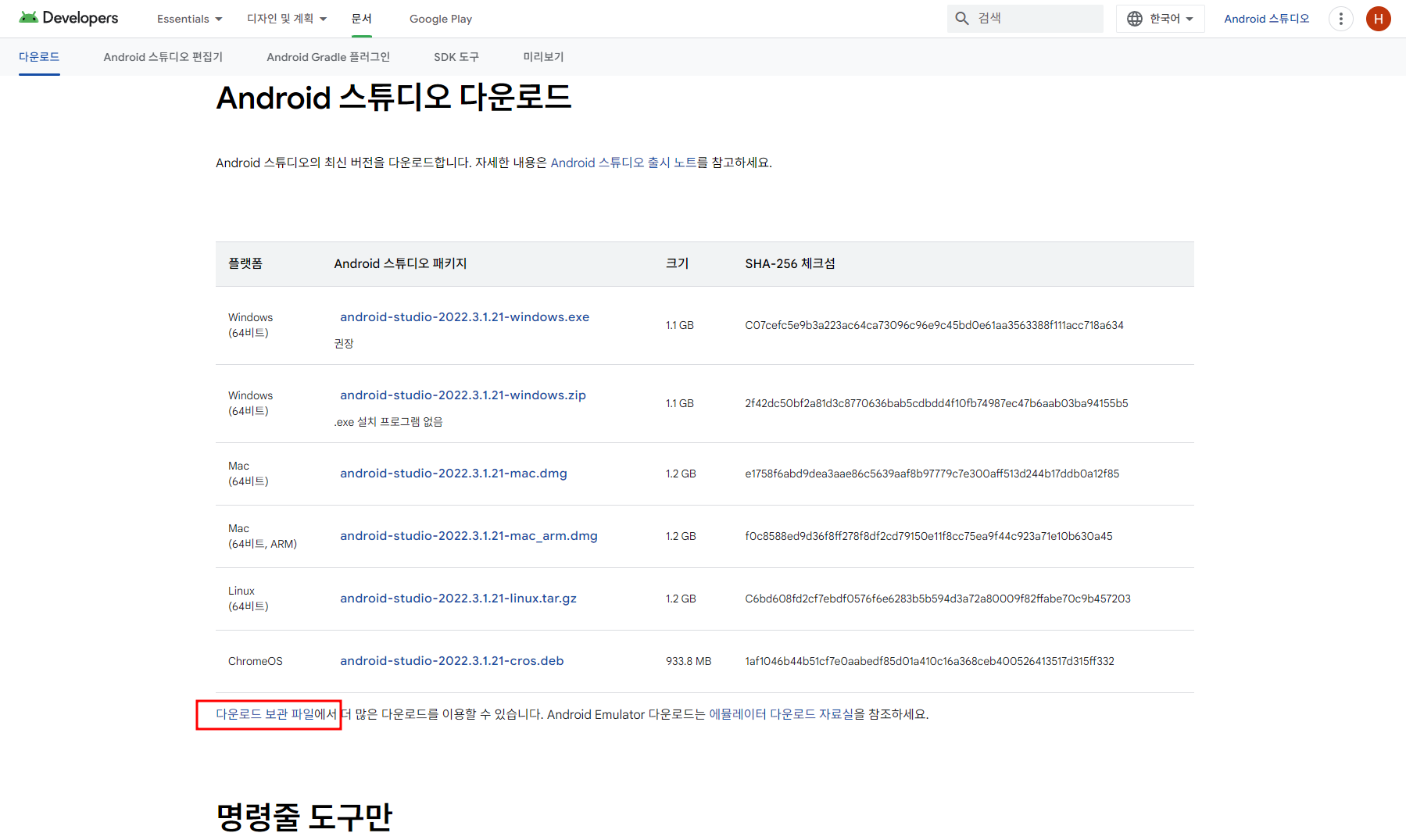
Task: Click the SHA-256 체크섬 column header
Action: 790,263
